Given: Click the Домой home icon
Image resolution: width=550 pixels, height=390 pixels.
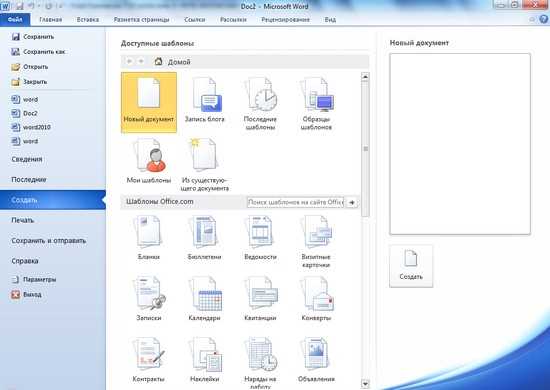Looking at the screenshot, I should 159,61.
